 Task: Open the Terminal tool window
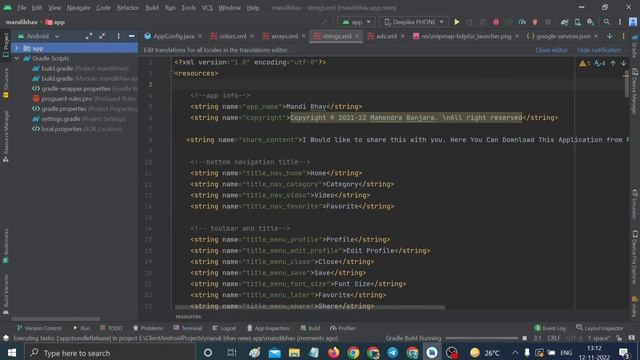[x=187, y=328]
